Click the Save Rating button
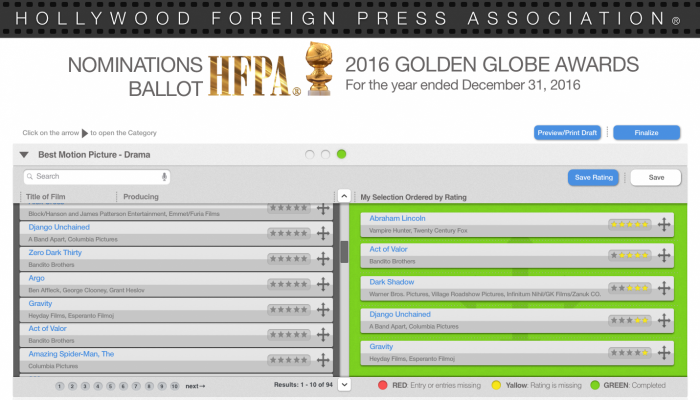The height and width of the screenshot is (400, 700). 593,177
